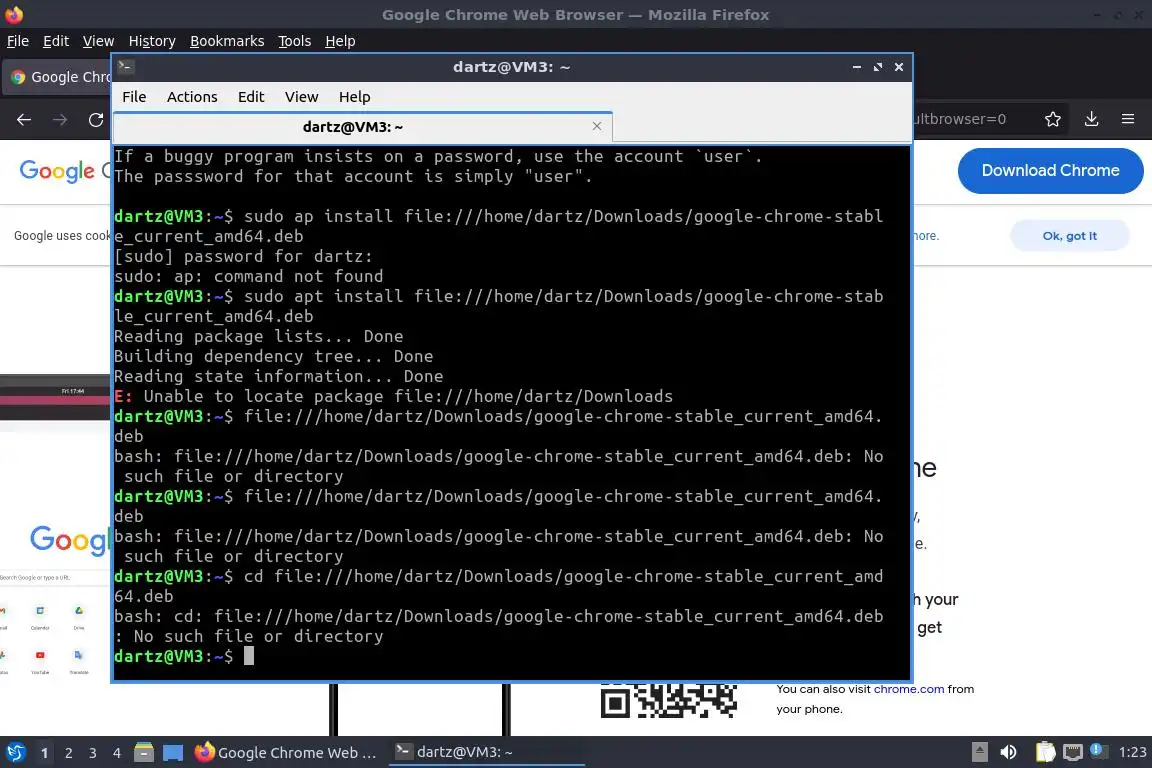The height and width of the screenshot is (768, 1152).
Task: Click the terminal command prompt cursor
Action: point(249,656)
